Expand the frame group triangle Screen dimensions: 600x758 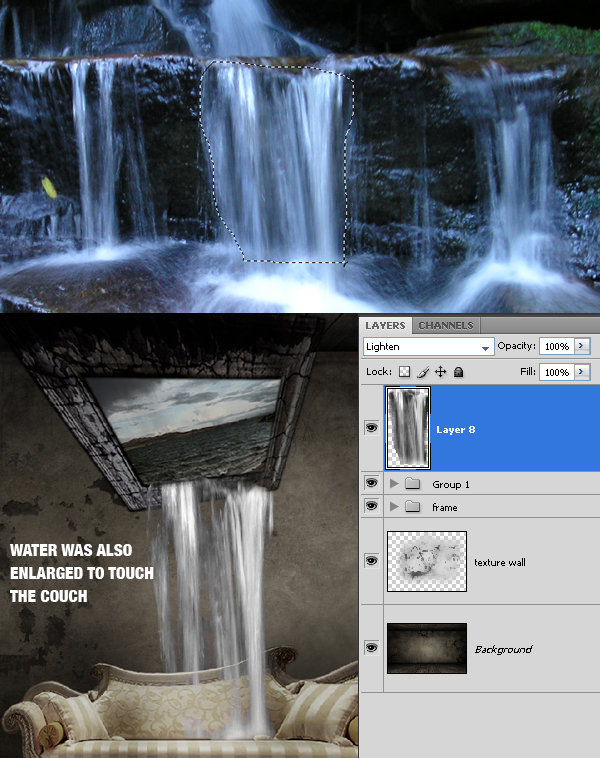(x=394, y=507)
